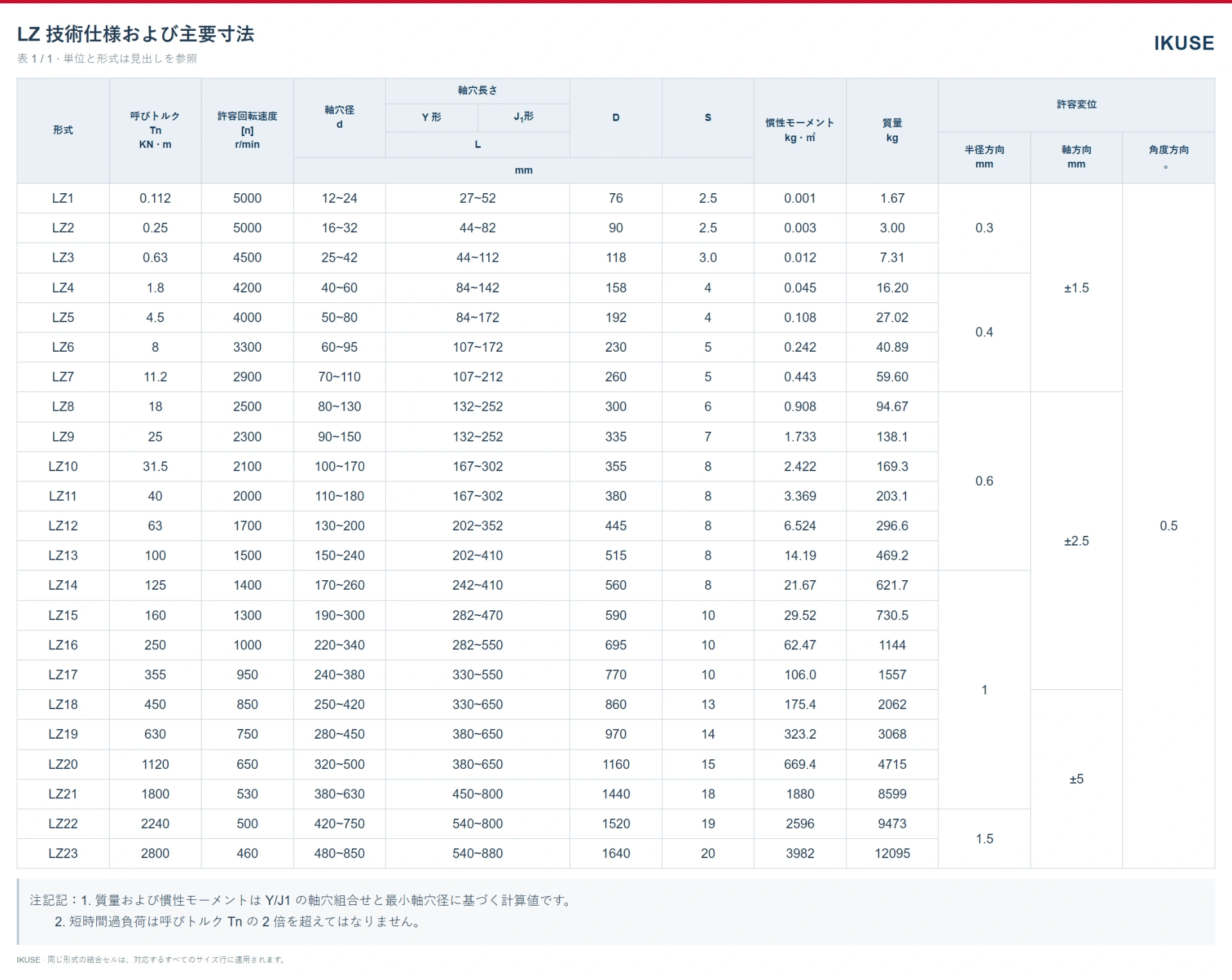Click angular displacement value 0.5
The width and height of the screenshot is (1232, 980).
coord(1168,526)
